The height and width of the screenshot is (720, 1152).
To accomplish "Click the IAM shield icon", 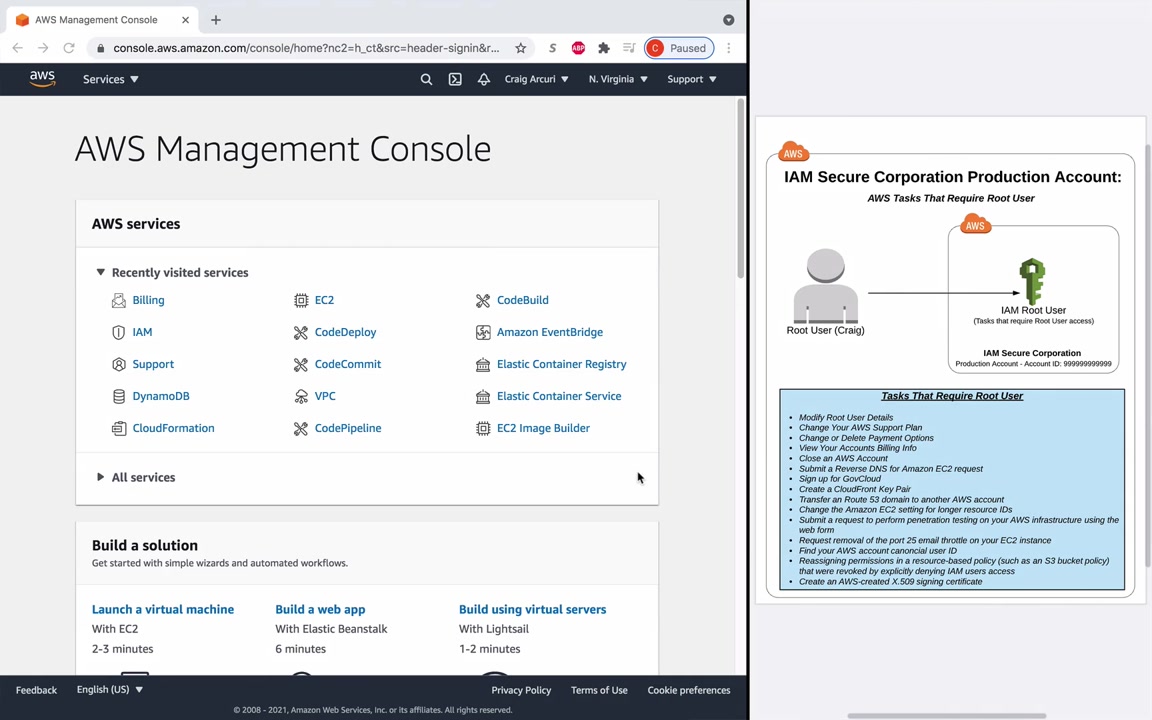I will tap(118, 332).
